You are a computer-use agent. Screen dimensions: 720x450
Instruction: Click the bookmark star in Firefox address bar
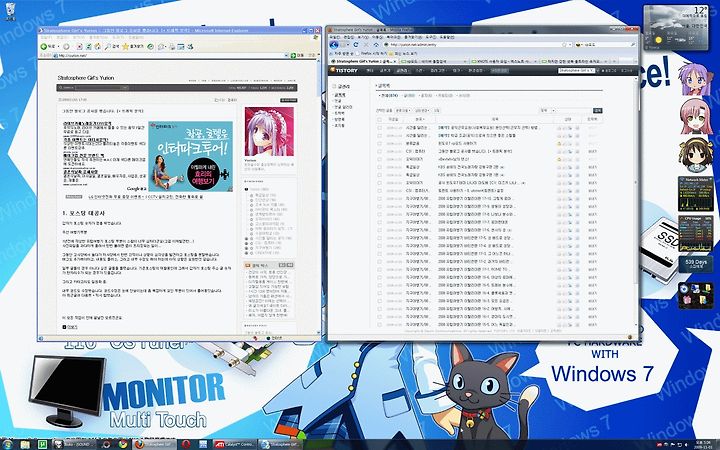point(564,45)
